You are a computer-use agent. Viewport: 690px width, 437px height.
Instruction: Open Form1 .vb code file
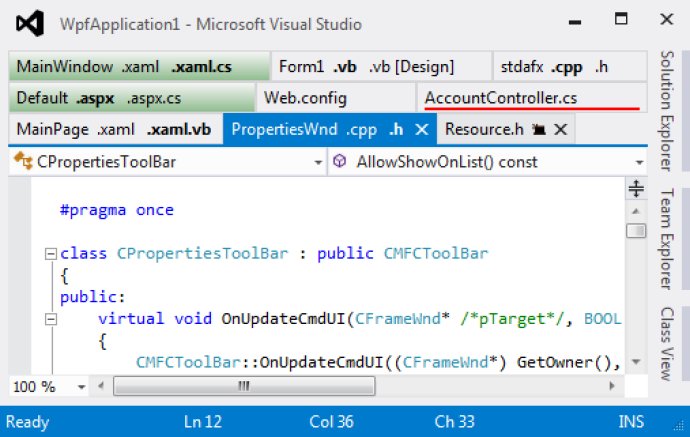pyautogui.click(x=345, y=66)
